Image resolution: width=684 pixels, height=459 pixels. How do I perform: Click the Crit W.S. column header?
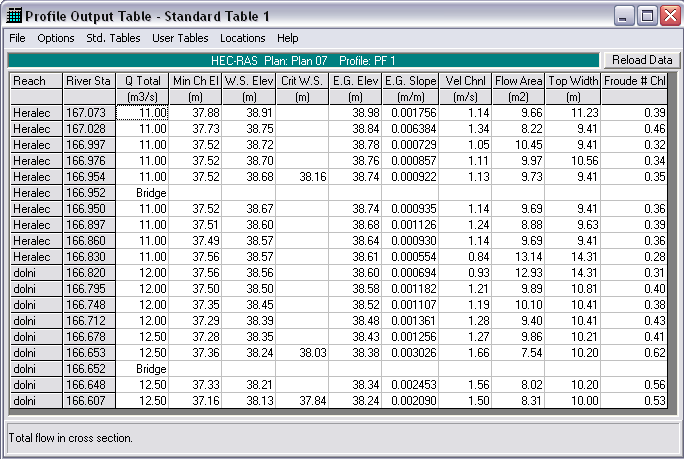(302, 81)
